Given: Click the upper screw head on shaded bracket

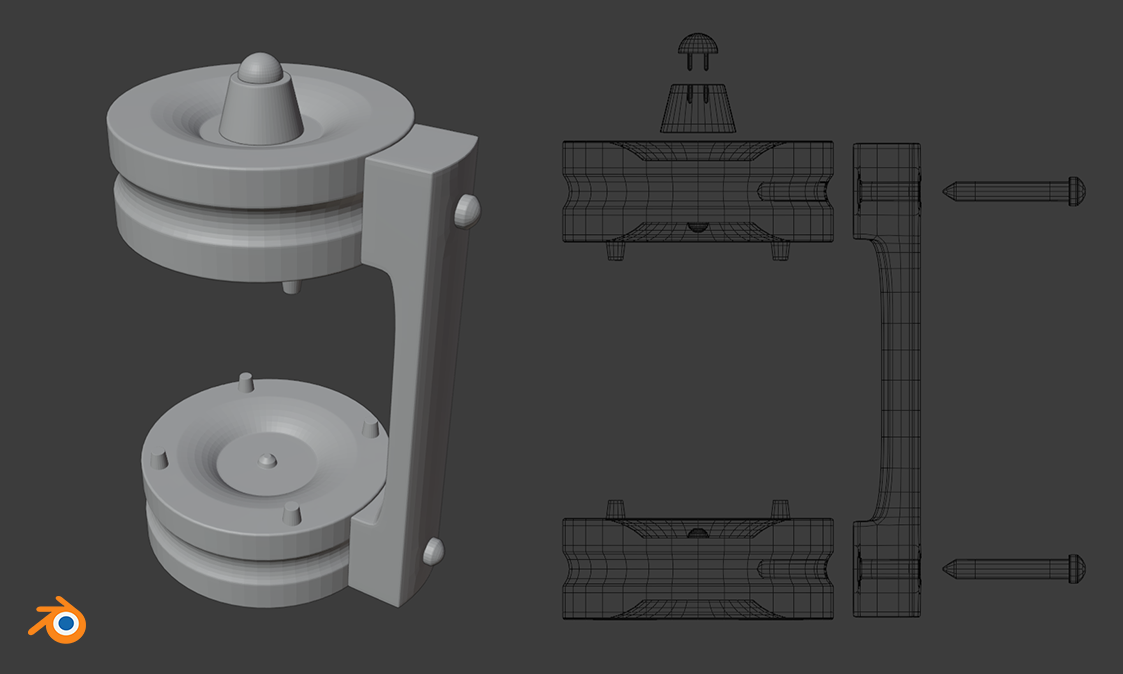Looking at the screenshot, I should point(467,209).
